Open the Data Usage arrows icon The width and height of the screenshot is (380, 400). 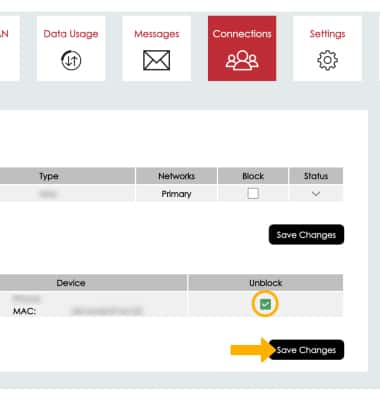[71, 60]
